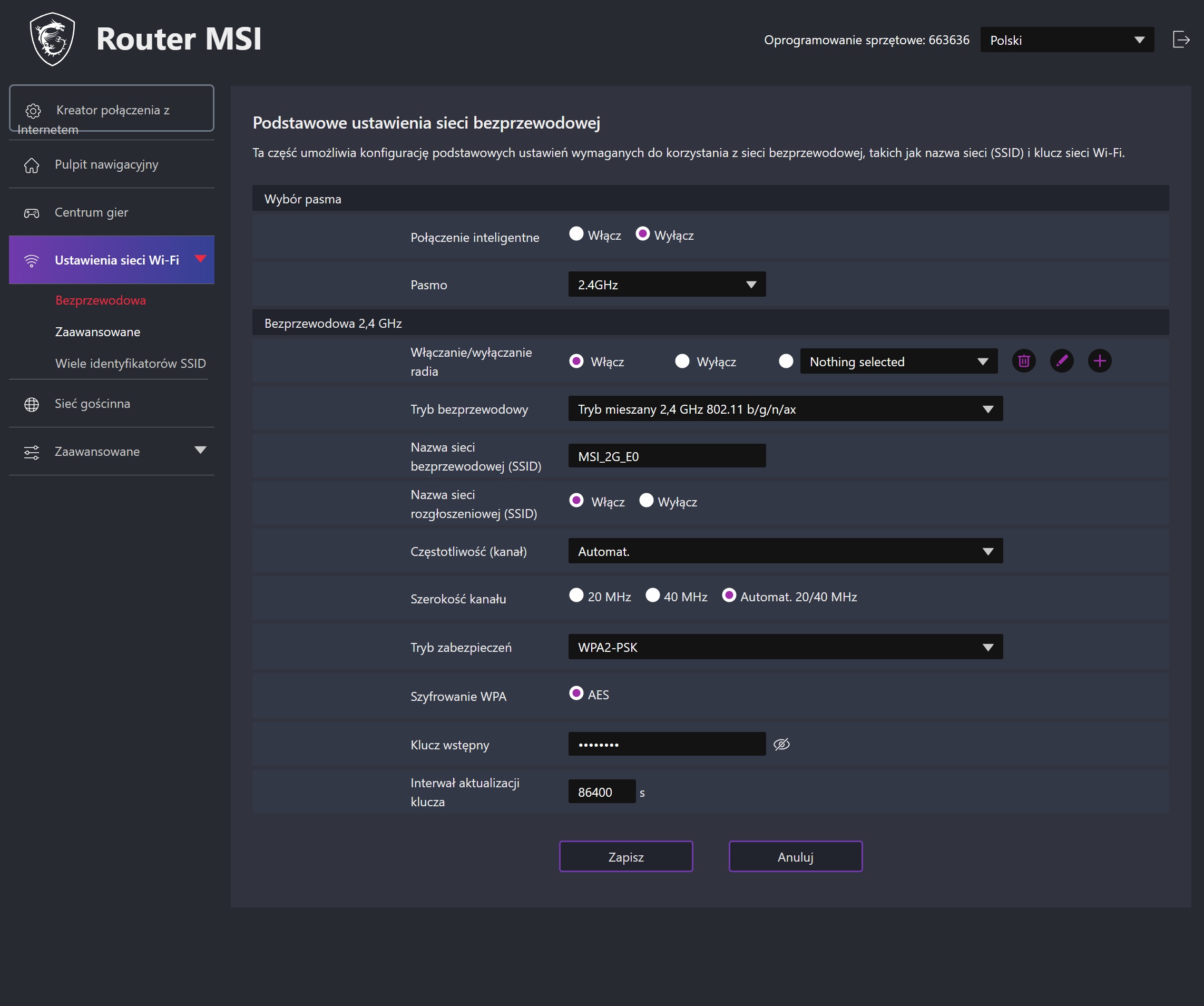
Task: Open the Nothing selected schedule dropdown
Action: pyautogui.click(x=898, y=362)
